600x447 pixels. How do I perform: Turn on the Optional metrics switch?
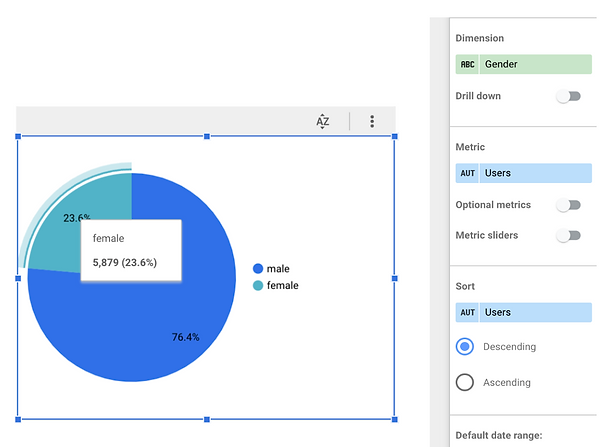click(568, 205)
